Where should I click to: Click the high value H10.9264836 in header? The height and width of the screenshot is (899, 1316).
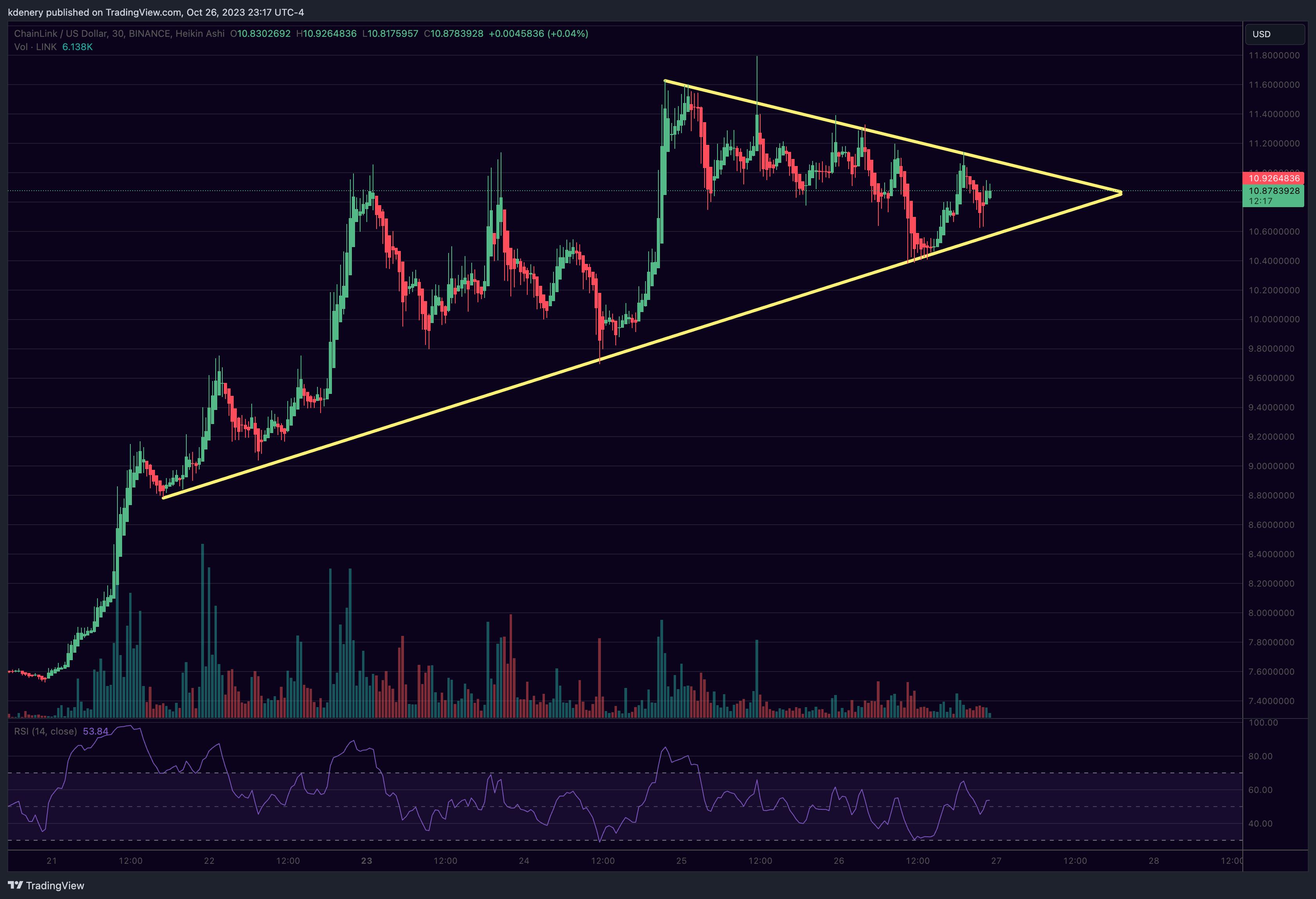click(327, 33)
